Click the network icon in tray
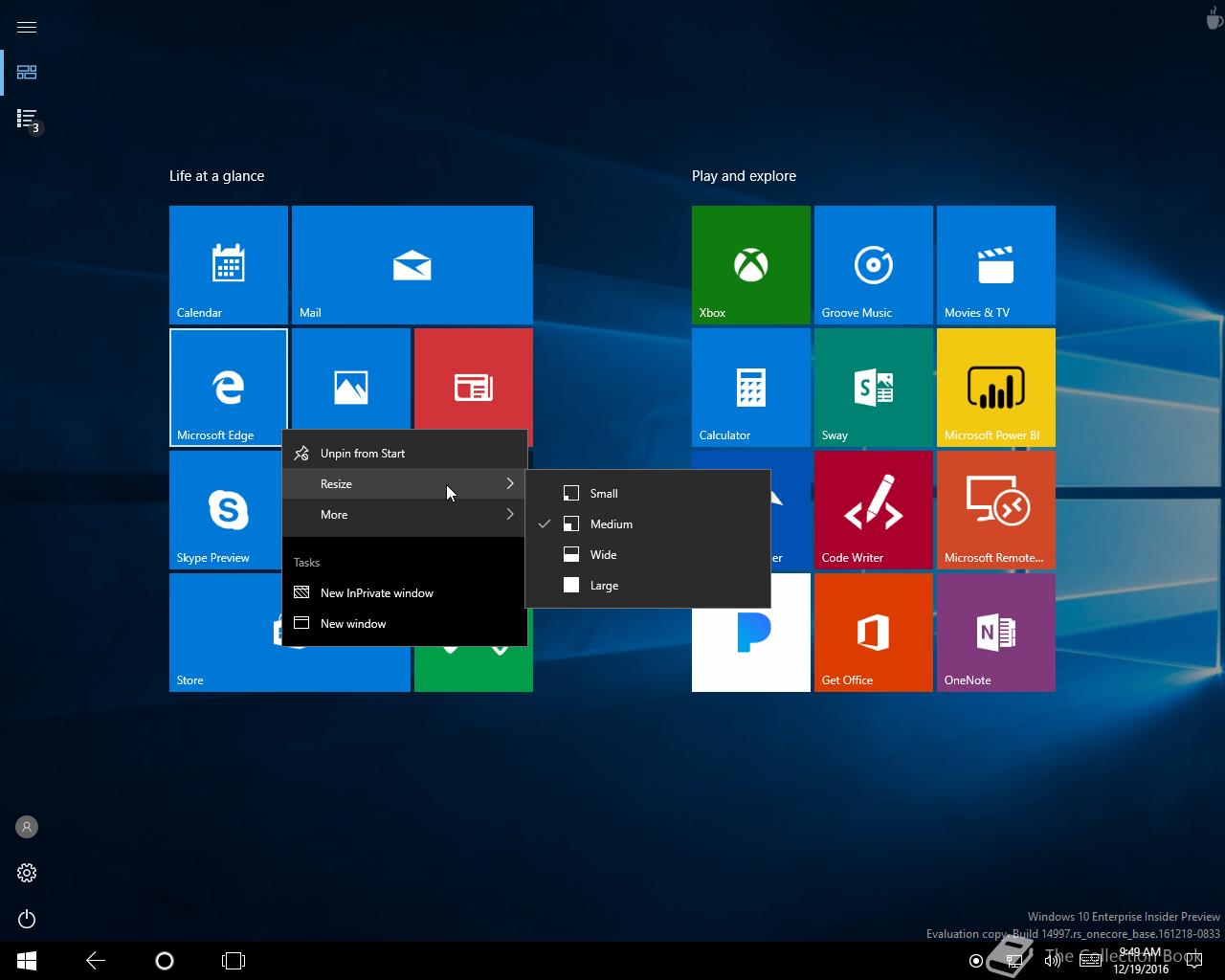The image size is (1225, 980). point(1013,961)
